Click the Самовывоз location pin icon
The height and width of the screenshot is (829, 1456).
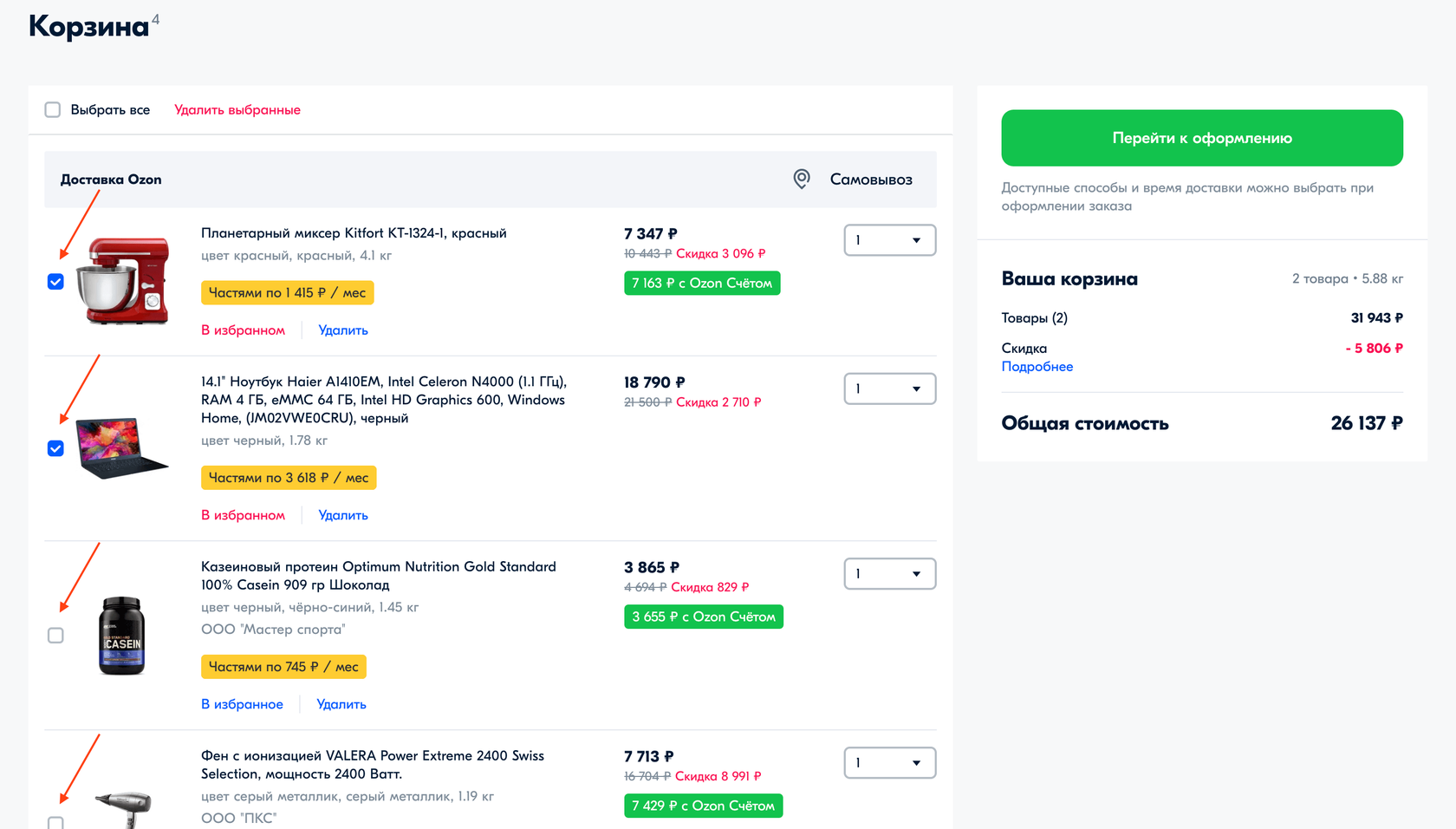(x=802, y=180)
